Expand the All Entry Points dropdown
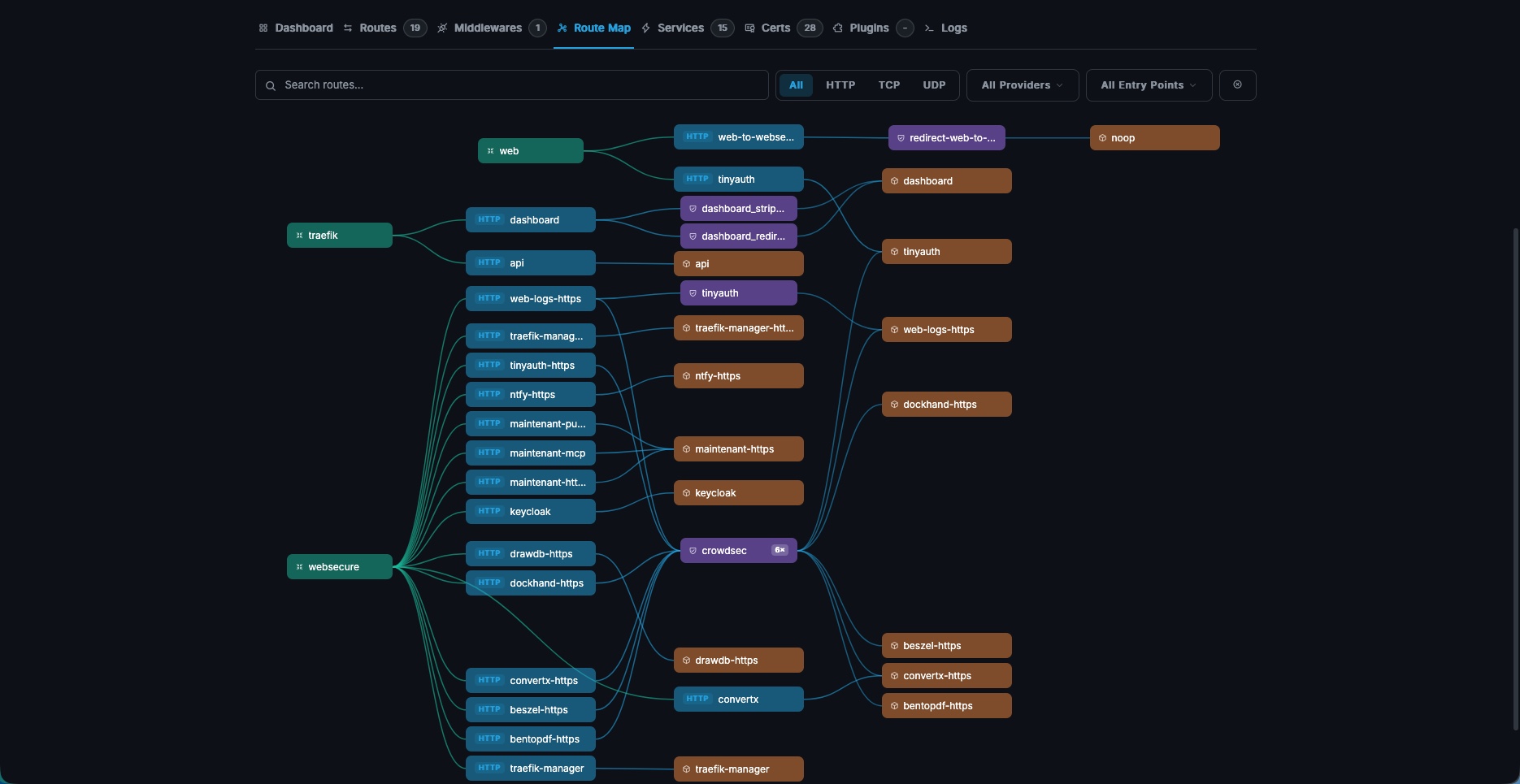 (1149, 84)
